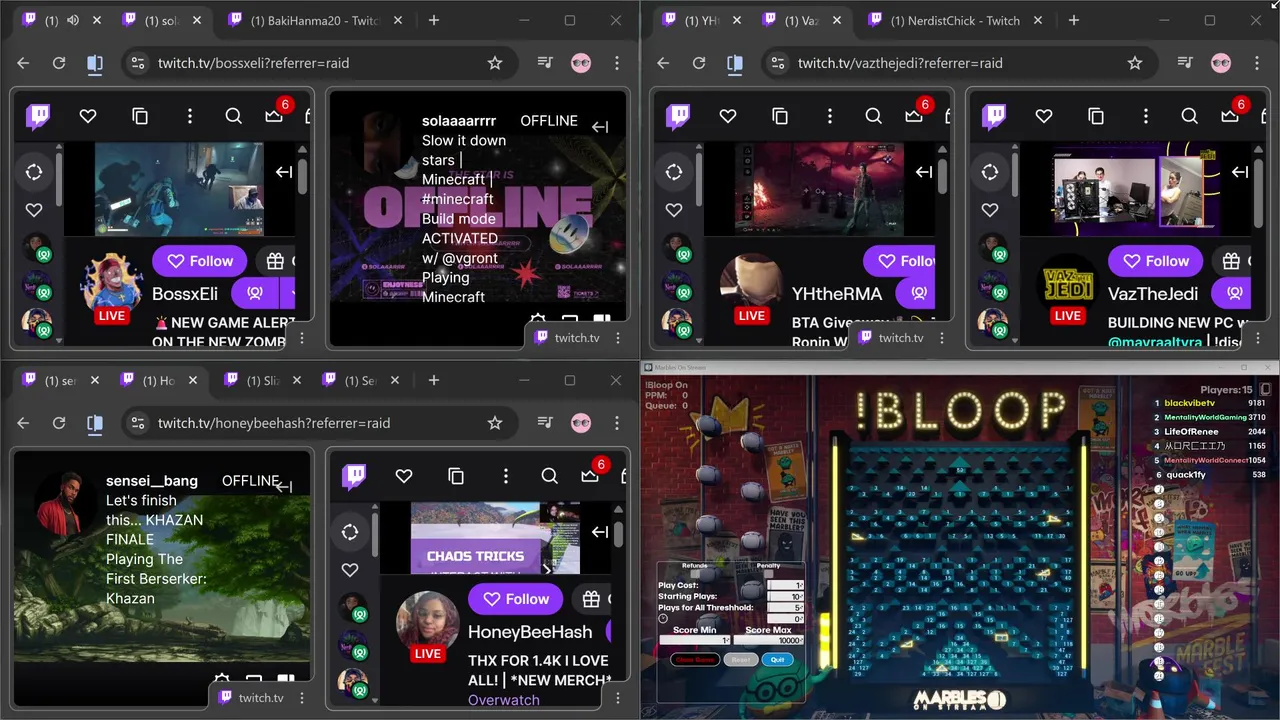Mute tab speaker icon in top-left window
This screenshot has width=1280, height=720.
coord(73,20)
